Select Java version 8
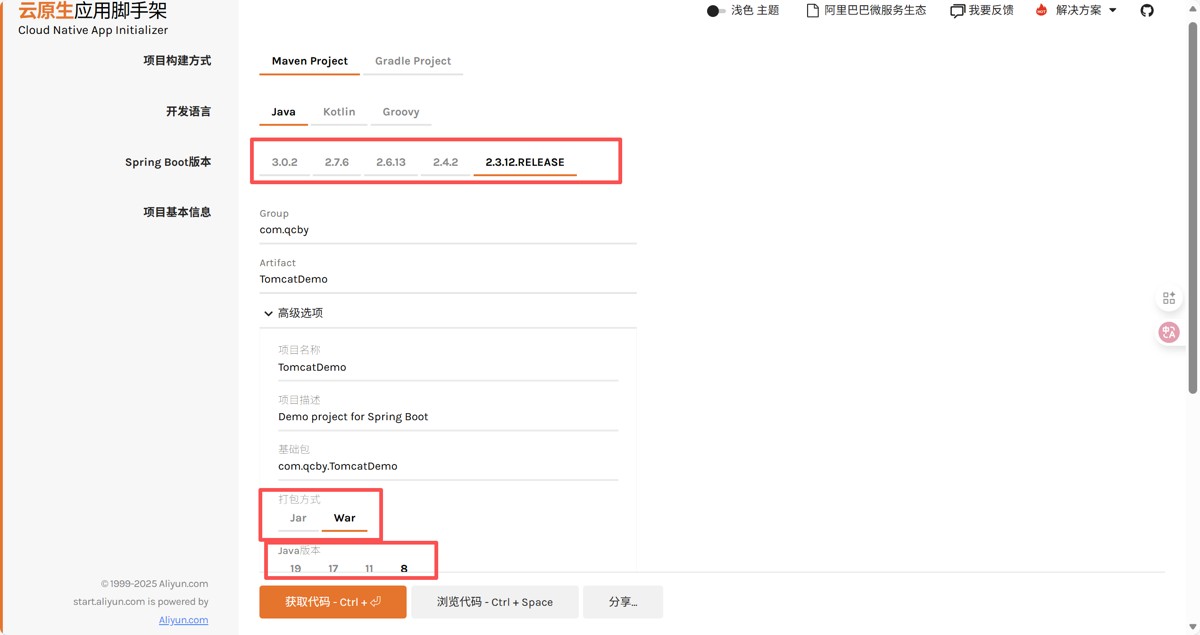Image resolution: width=1200 pixels, height=635 pixels. (x=404, y=568)
